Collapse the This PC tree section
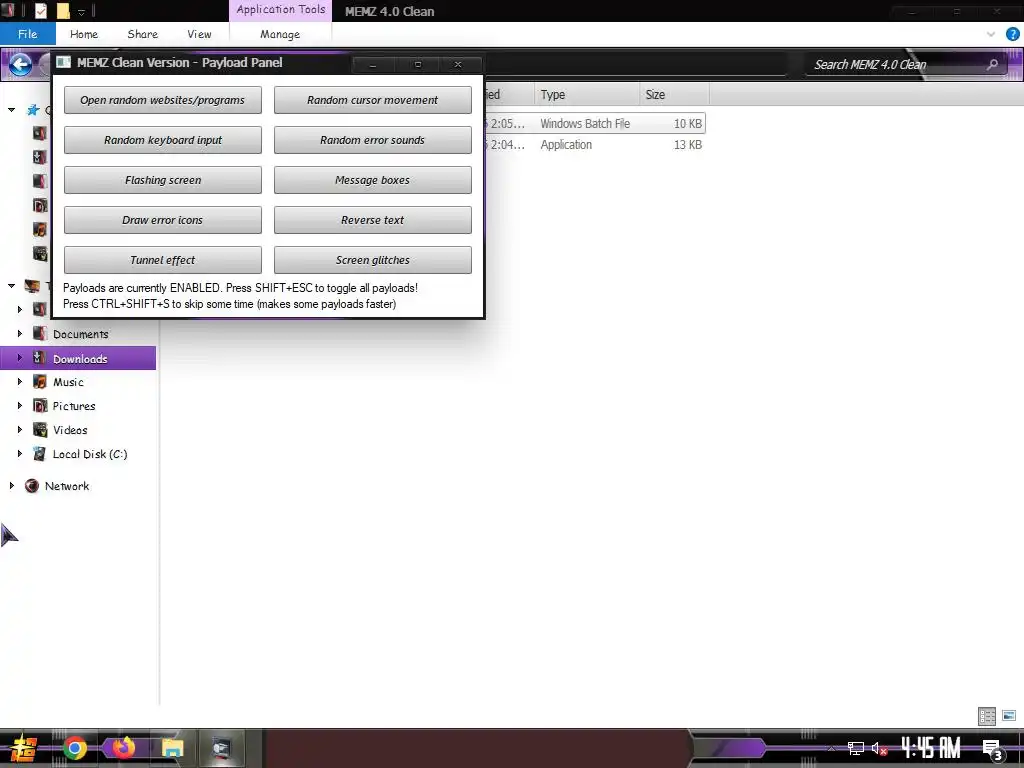 pos(12,285)
